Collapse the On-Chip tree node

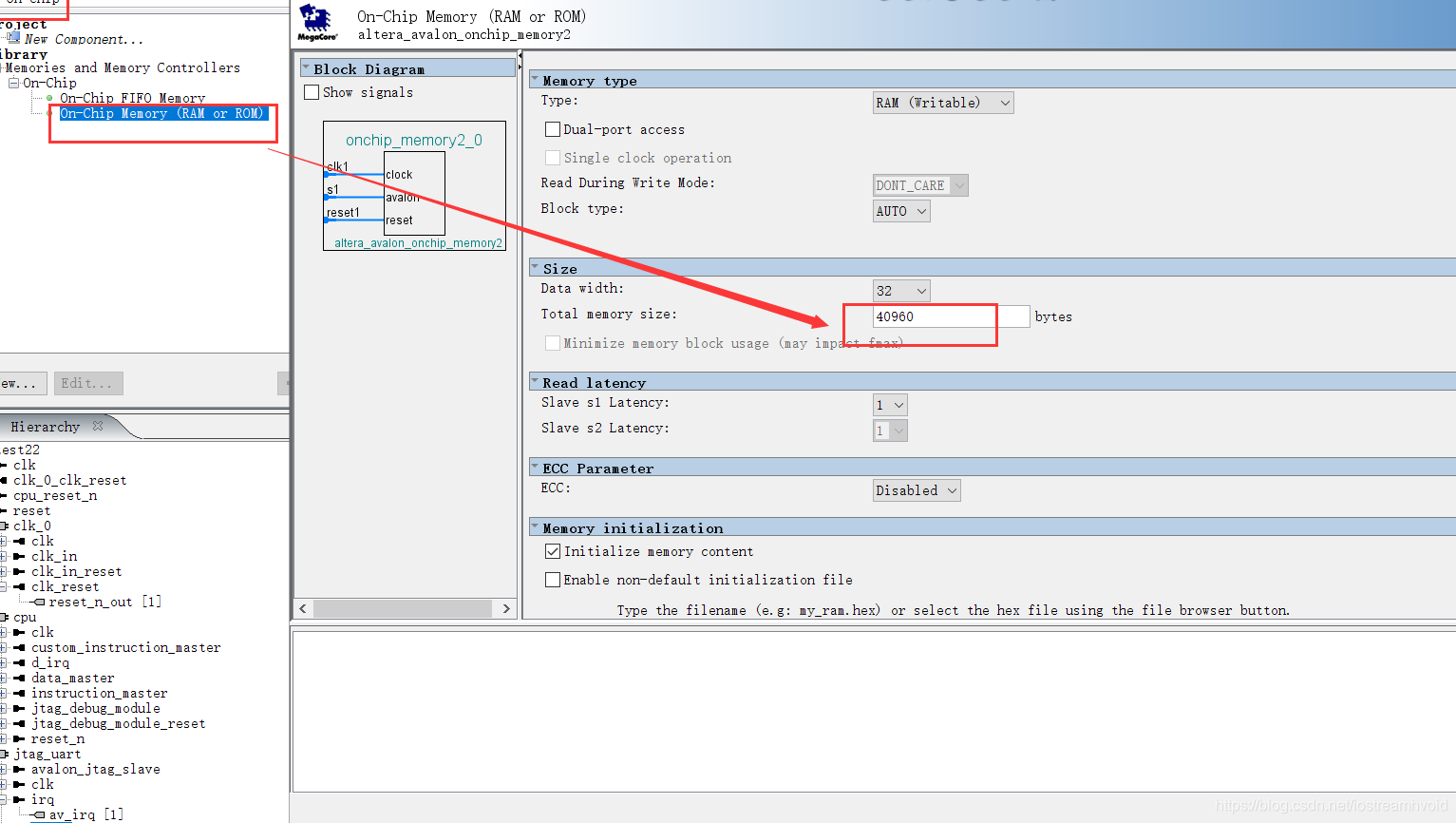coord(14,83)
